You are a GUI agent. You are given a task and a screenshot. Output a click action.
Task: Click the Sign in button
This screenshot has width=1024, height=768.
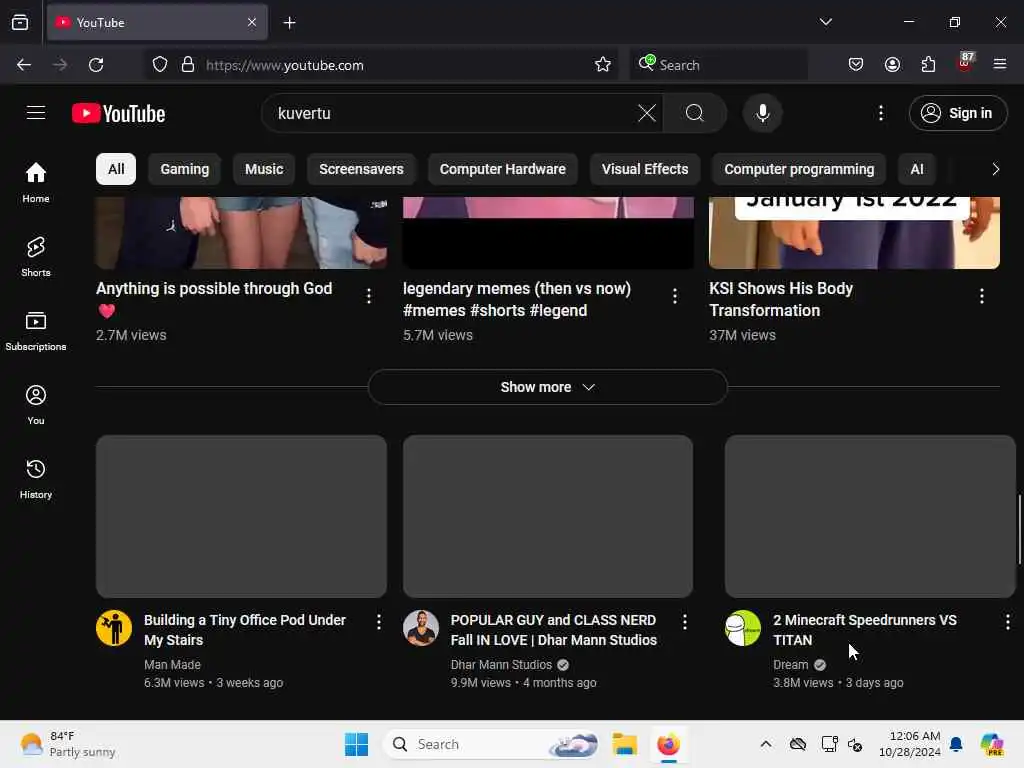(958, 113)
